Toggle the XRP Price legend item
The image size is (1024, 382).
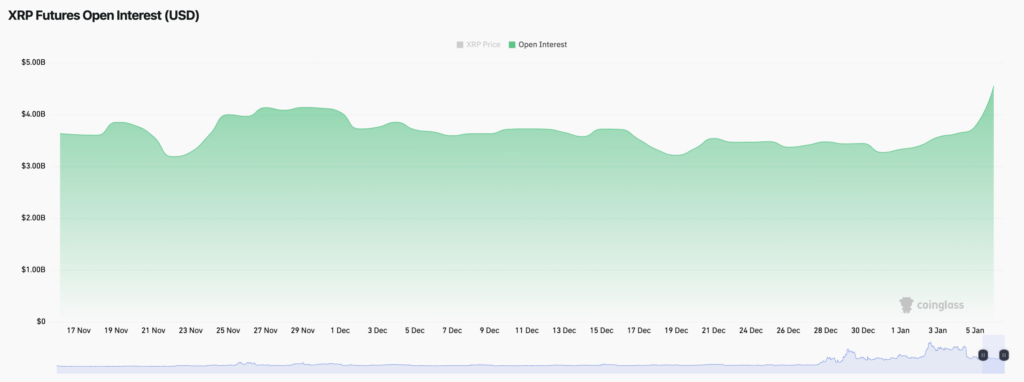(479, 44)
